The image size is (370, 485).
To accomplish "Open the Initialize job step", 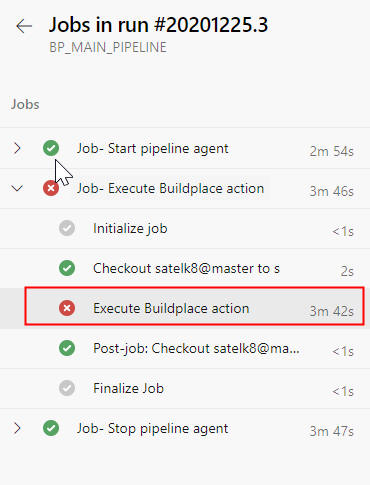I will 185,229.
